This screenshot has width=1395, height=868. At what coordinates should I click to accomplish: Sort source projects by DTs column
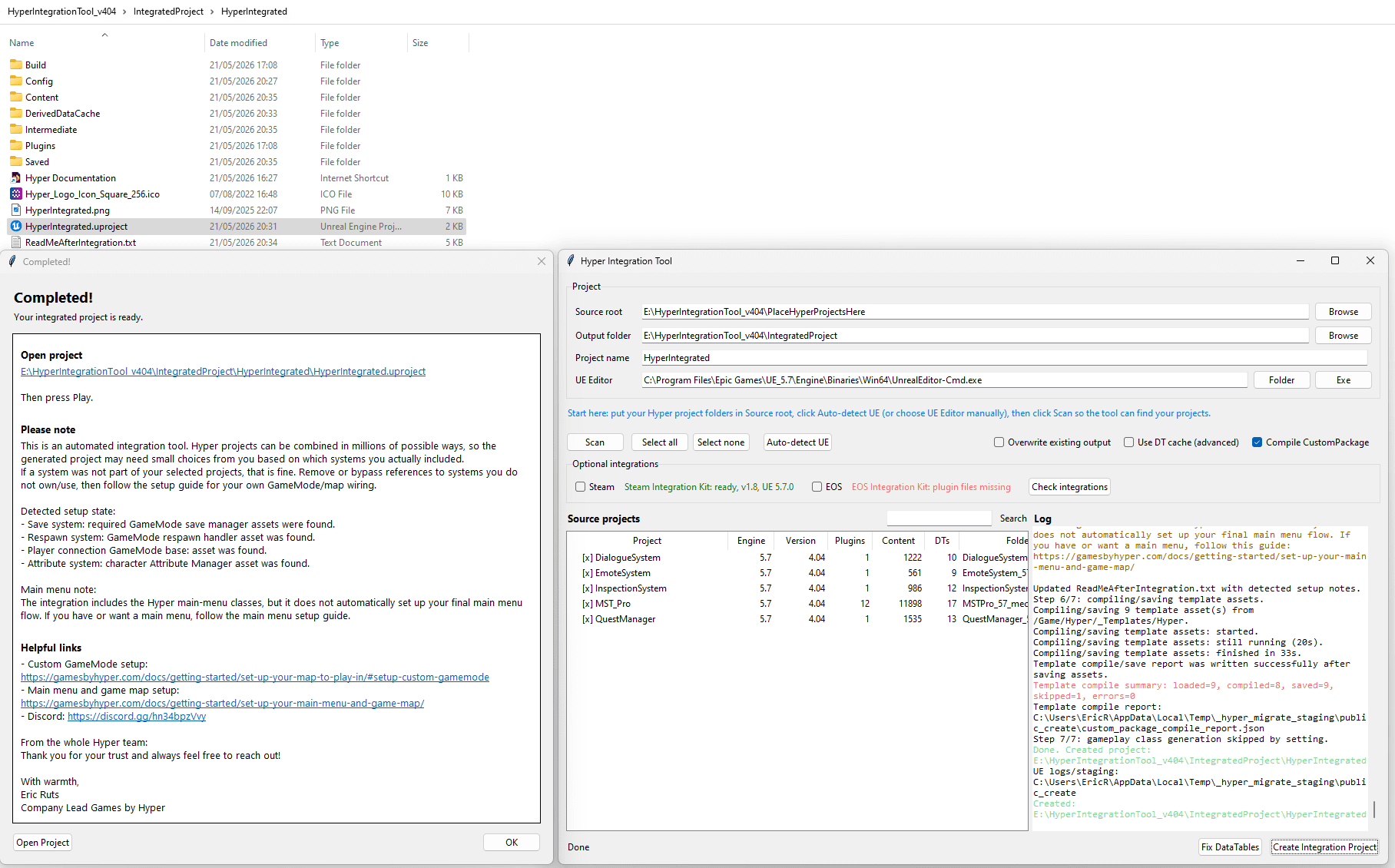point(943,541)
